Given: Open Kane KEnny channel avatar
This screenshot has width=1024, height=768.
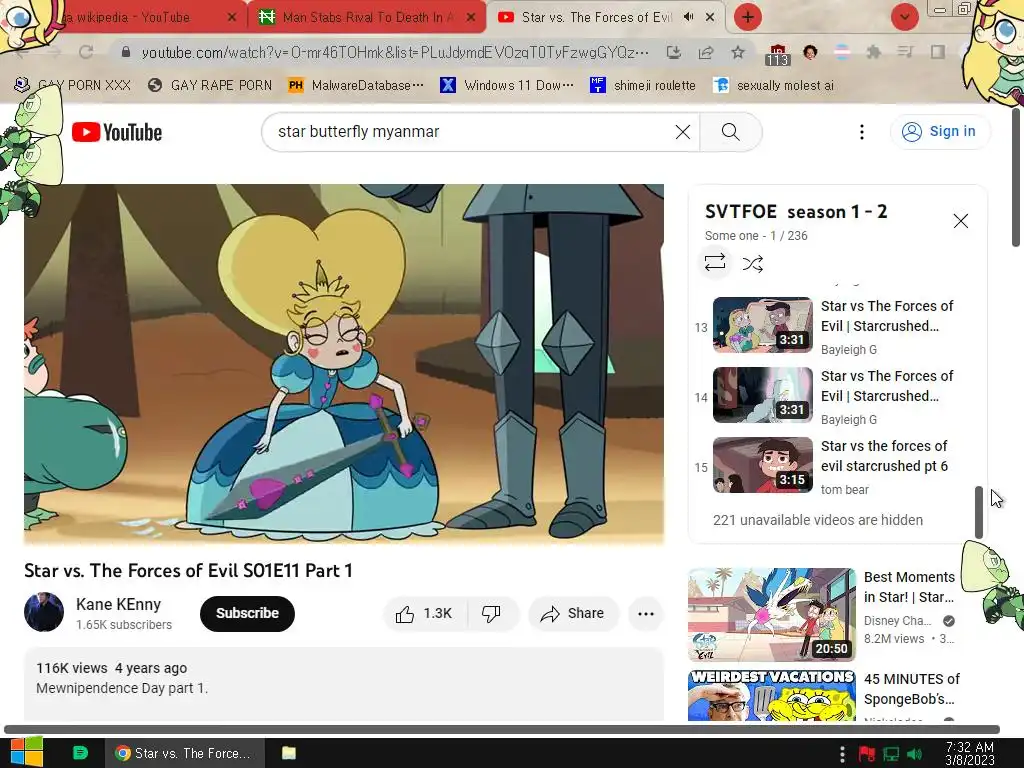Looking at the screenshot, I should coord(44,612).
